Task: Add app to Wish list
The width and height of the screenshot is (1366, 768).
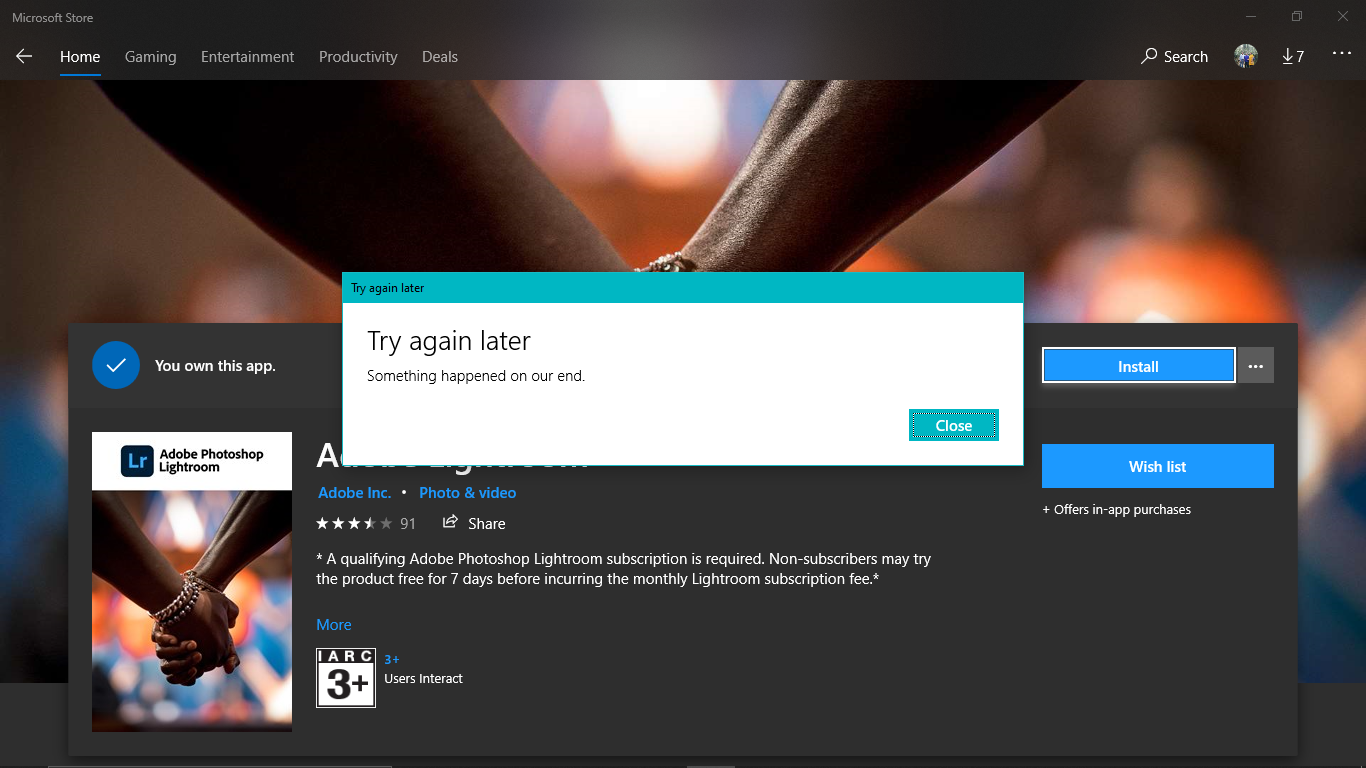Action: click(1158, 466)
